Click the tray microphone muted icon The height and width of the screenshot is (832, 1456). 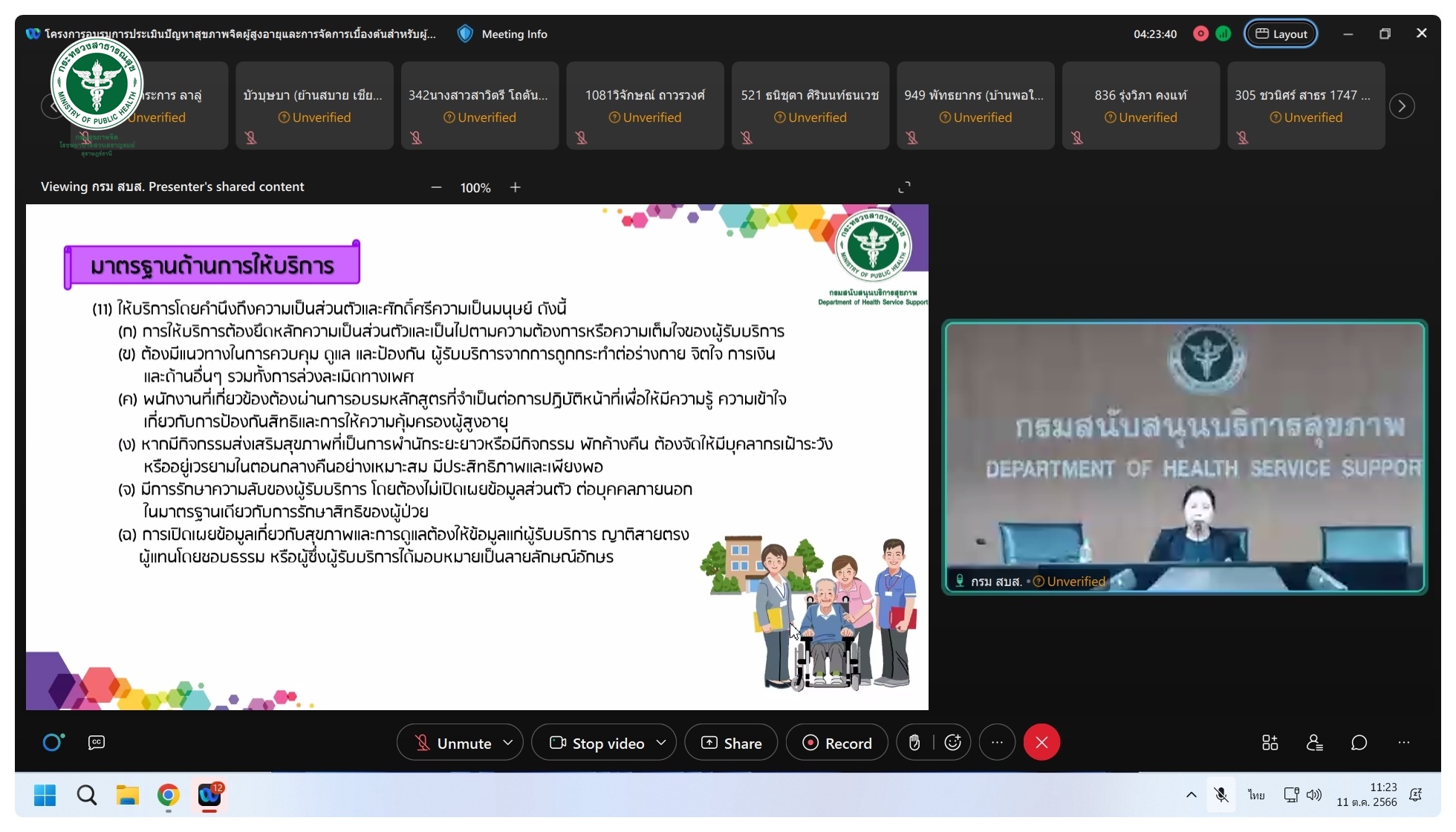1221,795
